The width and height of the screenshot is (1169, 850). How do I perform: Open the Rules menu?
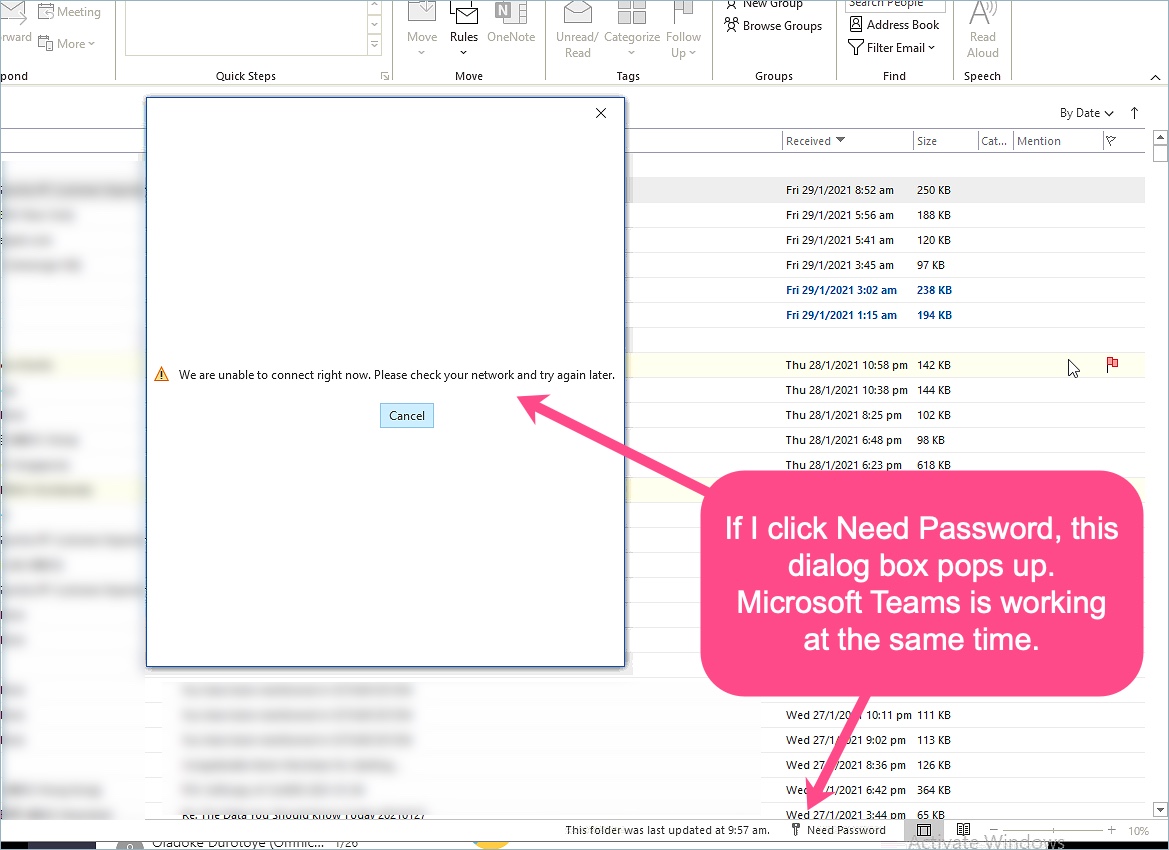(464, 30)
